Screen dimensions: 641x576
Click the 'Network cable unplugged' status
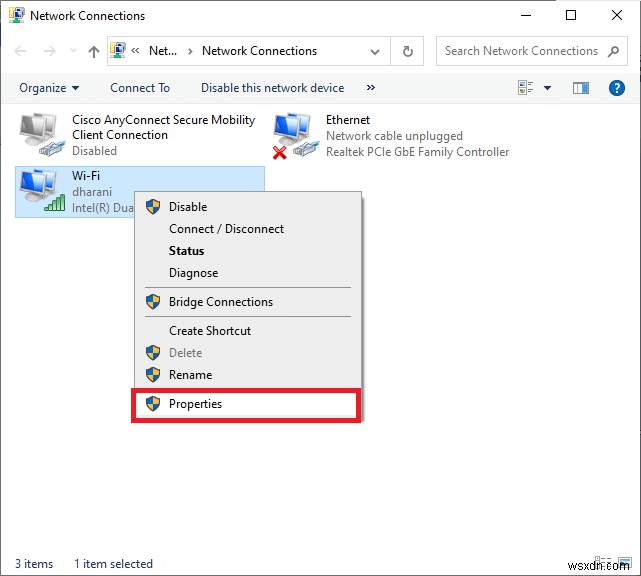(394, 136)
